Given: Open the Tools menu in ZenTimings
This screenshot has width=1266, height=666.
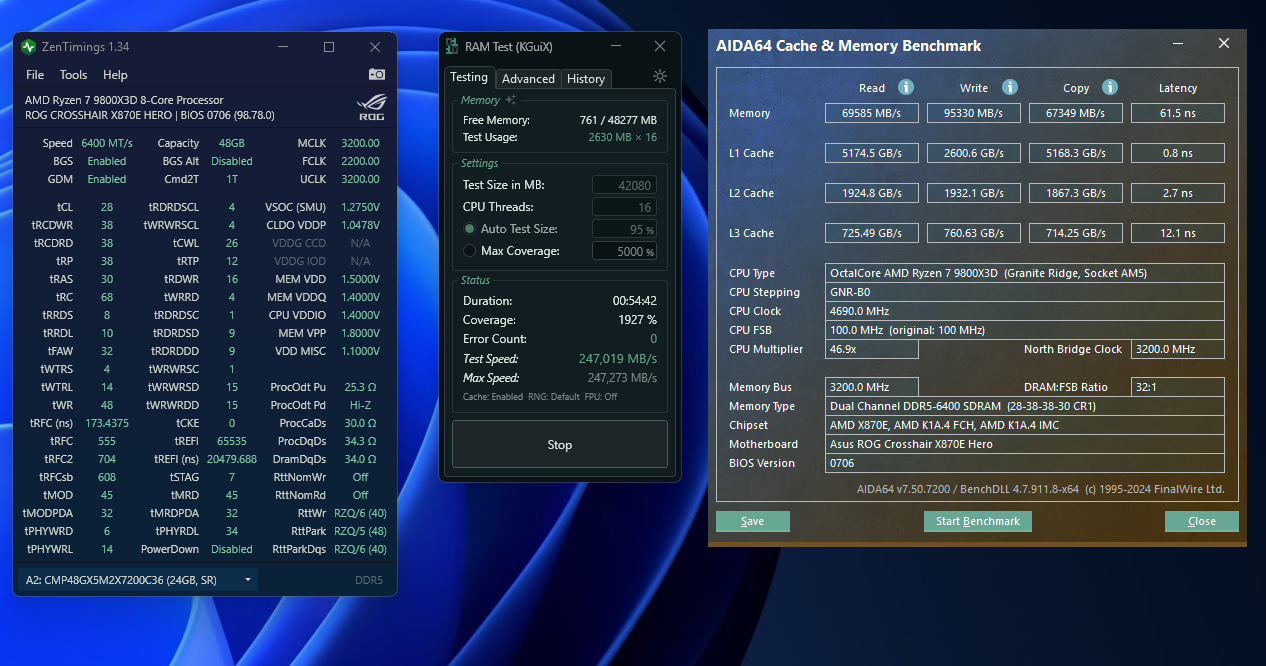Looking at the screenshot, I should point(73,75).
